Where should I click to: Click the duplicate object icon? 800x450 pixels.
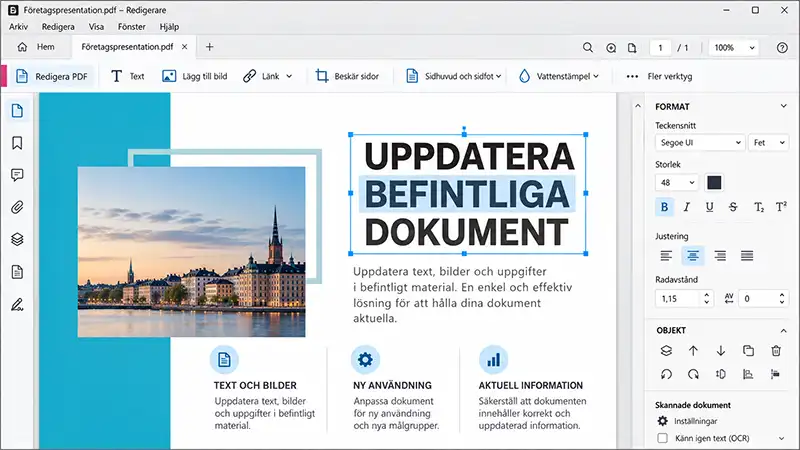click(748, 351)
